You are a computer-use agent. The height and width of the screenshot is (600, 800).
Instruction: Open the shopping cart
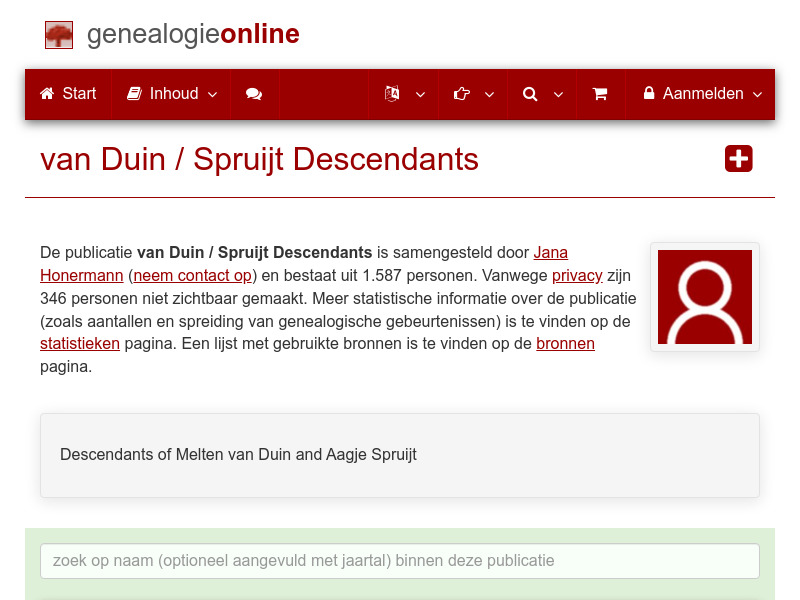600,93
